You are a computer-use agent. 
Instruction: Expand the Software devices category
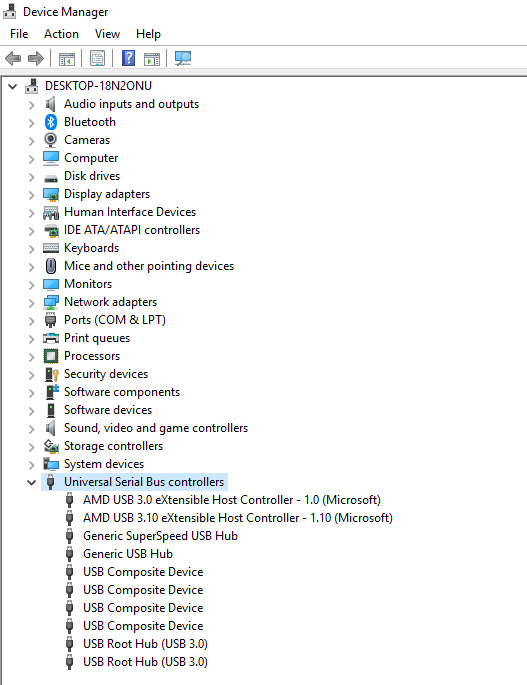[x=31, y=411]
